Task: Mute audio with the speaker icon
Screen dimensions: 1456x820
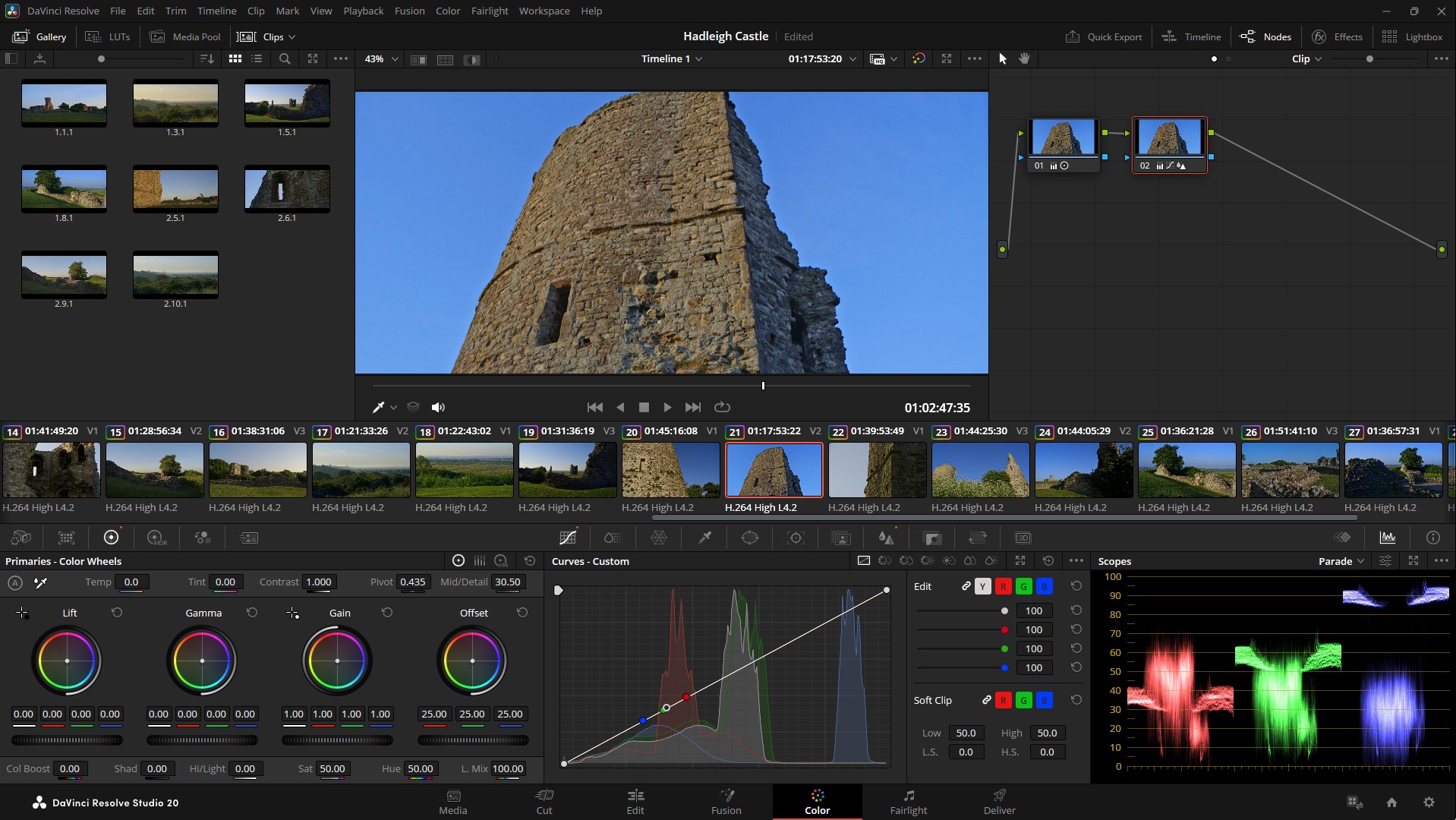Action: [x=438, y=407]
